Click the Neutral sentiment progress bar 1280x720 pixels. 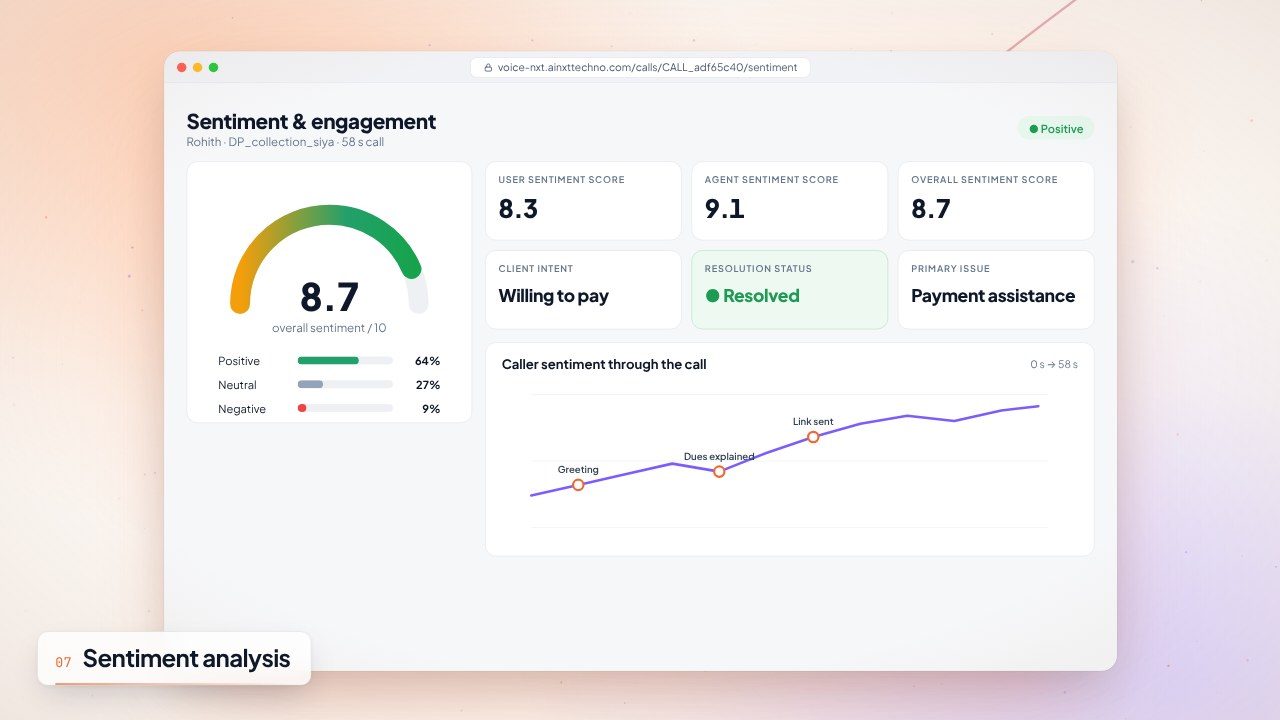pyautogui.click(x=345, y=385)
